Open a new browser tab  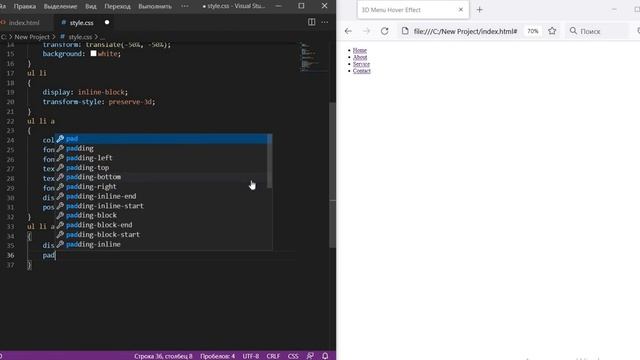click(480, 9)
